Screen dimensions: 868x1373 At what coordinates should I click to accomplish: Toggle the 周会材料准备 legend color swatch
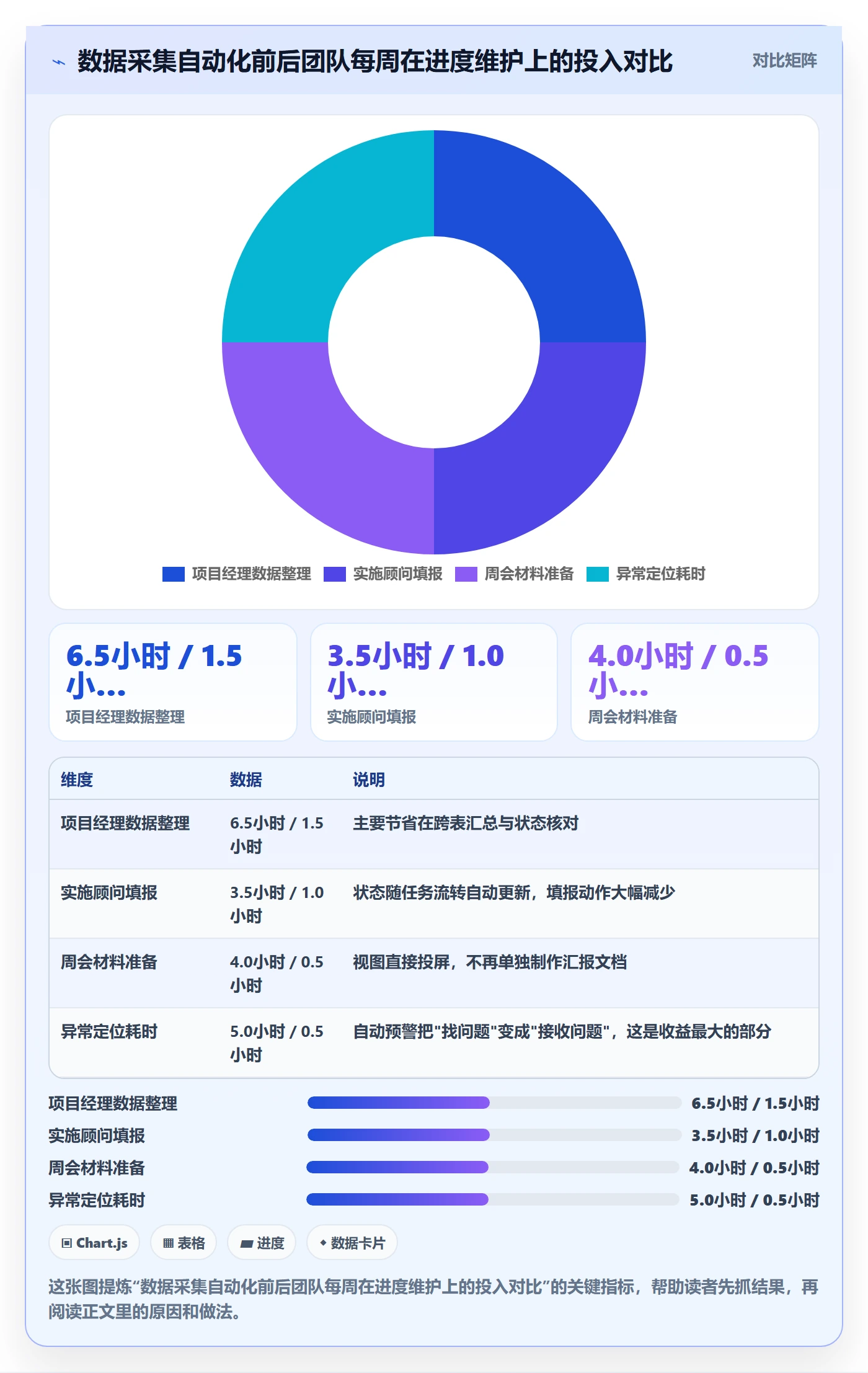point(466,574)
